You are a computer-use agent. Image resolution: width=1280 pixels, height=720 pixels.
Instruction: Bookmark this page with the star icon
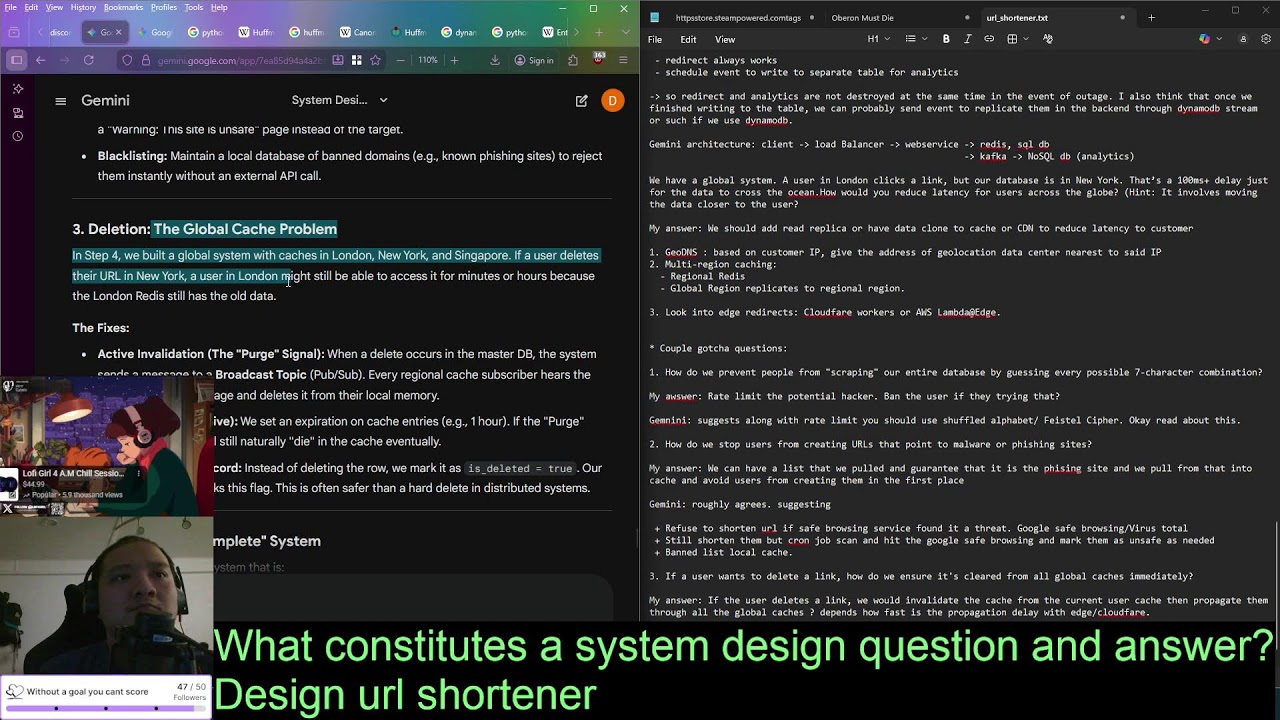pyautogui.click(x=375, y=60)
